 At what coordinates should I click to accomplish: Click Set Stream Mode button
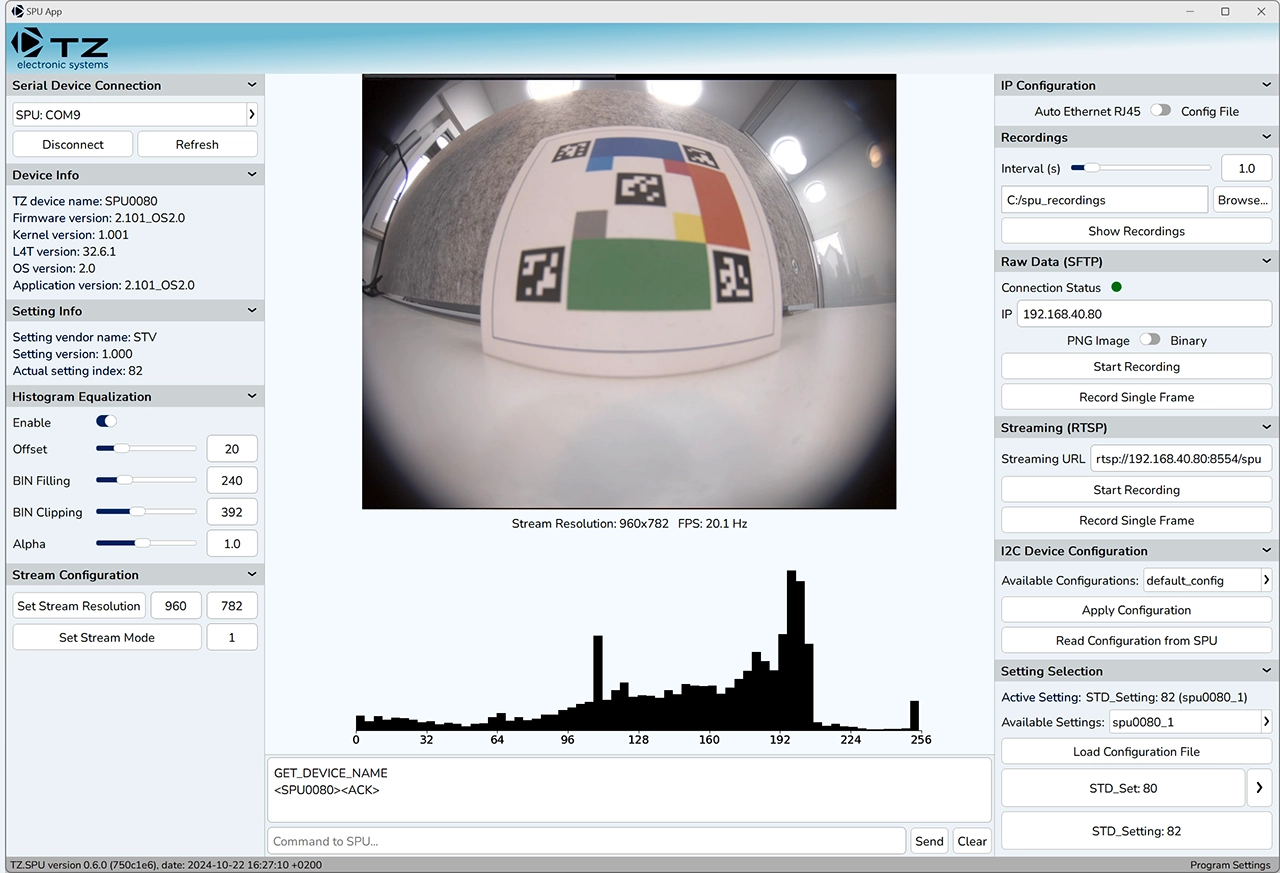(107, 637)
